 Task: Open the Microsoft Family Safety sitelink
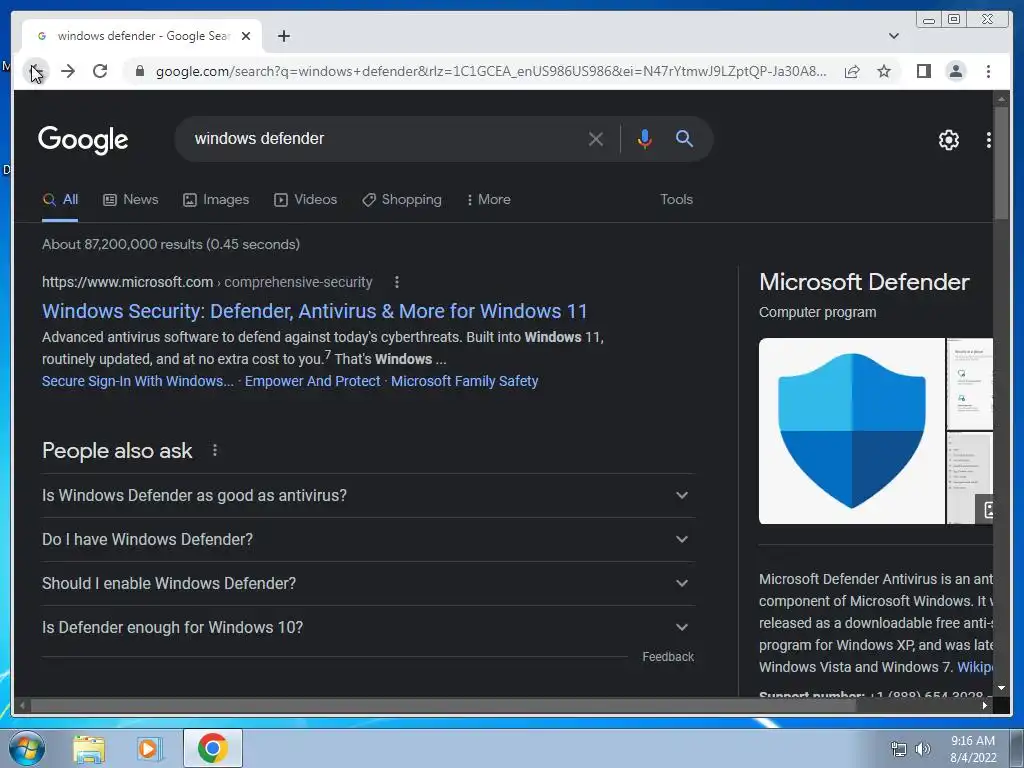464,381
